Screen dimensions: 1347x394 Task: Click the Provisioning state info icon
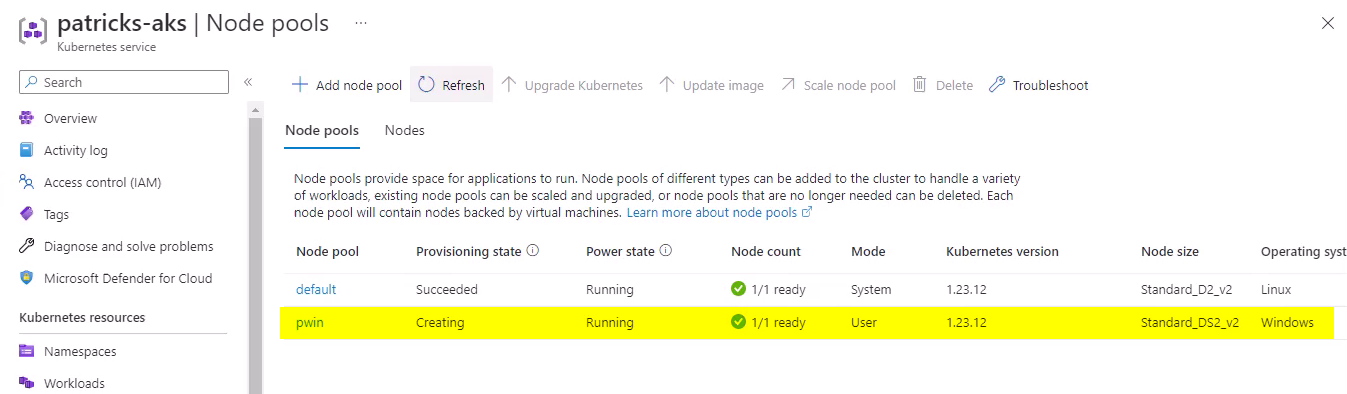tap(533, 251)
